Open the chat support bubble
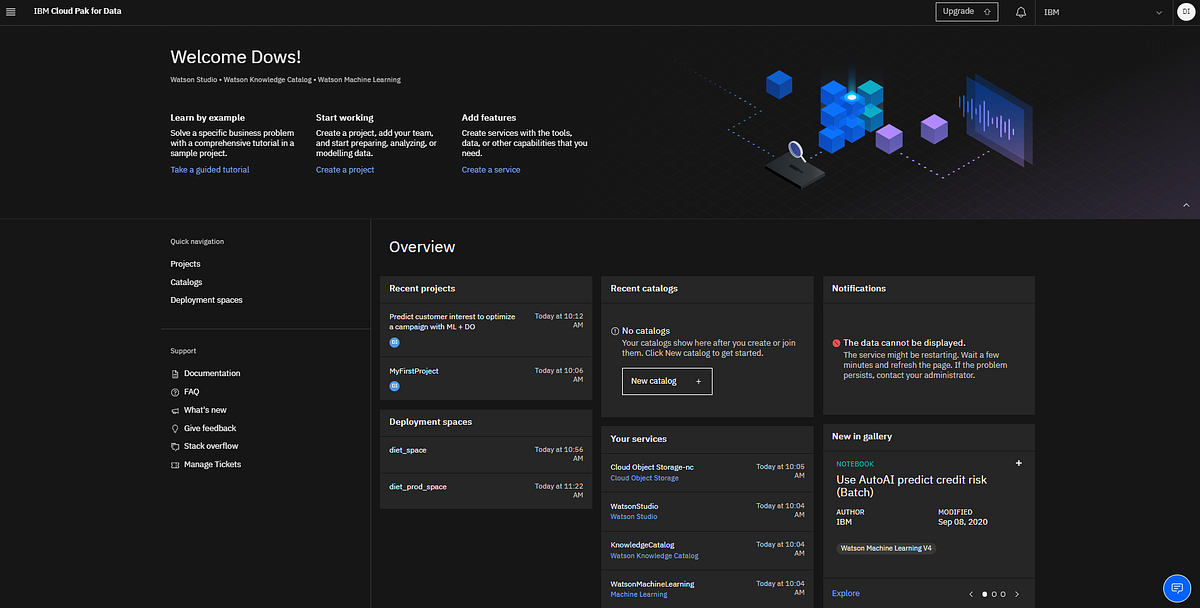This screenshot has height=608, width=1200. click(x=1176, y=588)
